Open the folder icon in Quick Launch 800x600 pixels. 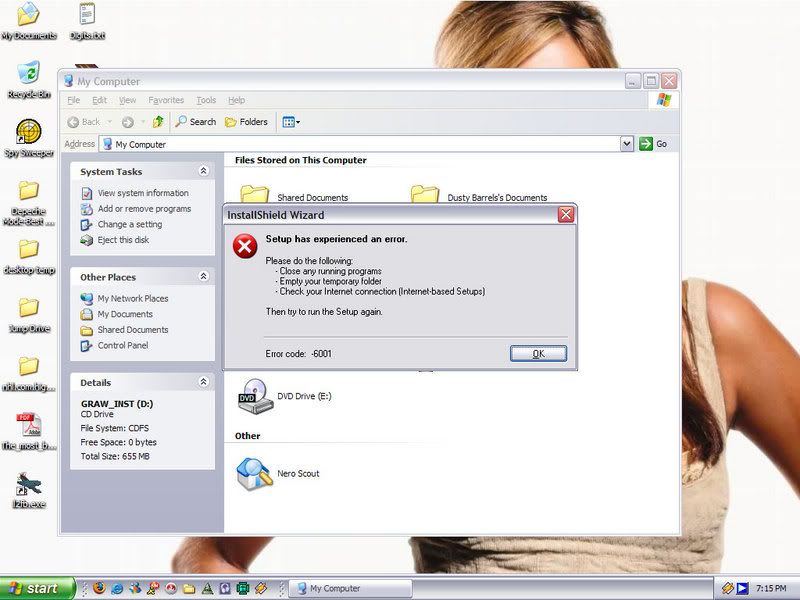click(x=189, y=588)
